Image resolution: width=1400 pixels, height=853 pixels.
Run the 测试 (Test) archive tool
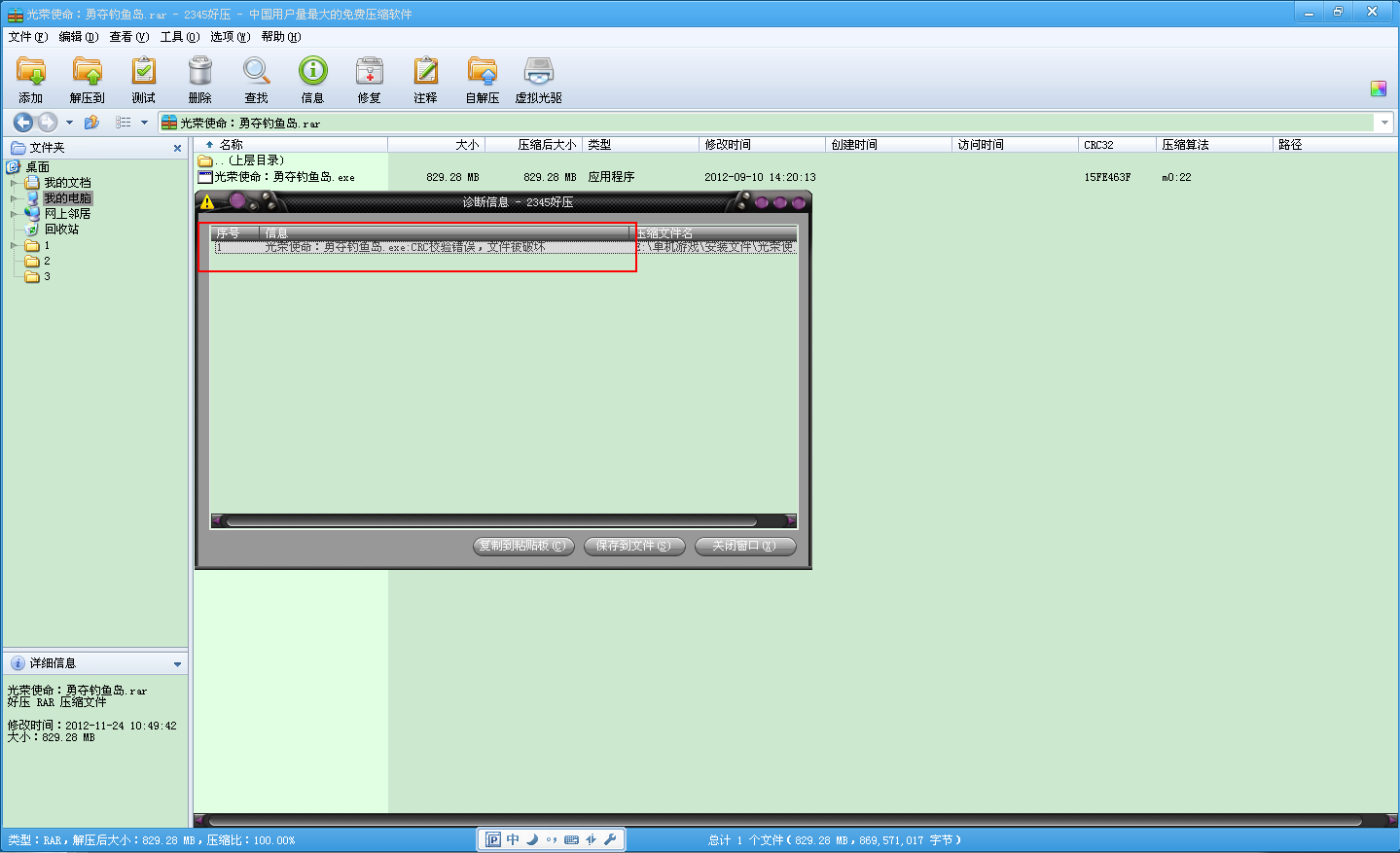coord(144,71)
